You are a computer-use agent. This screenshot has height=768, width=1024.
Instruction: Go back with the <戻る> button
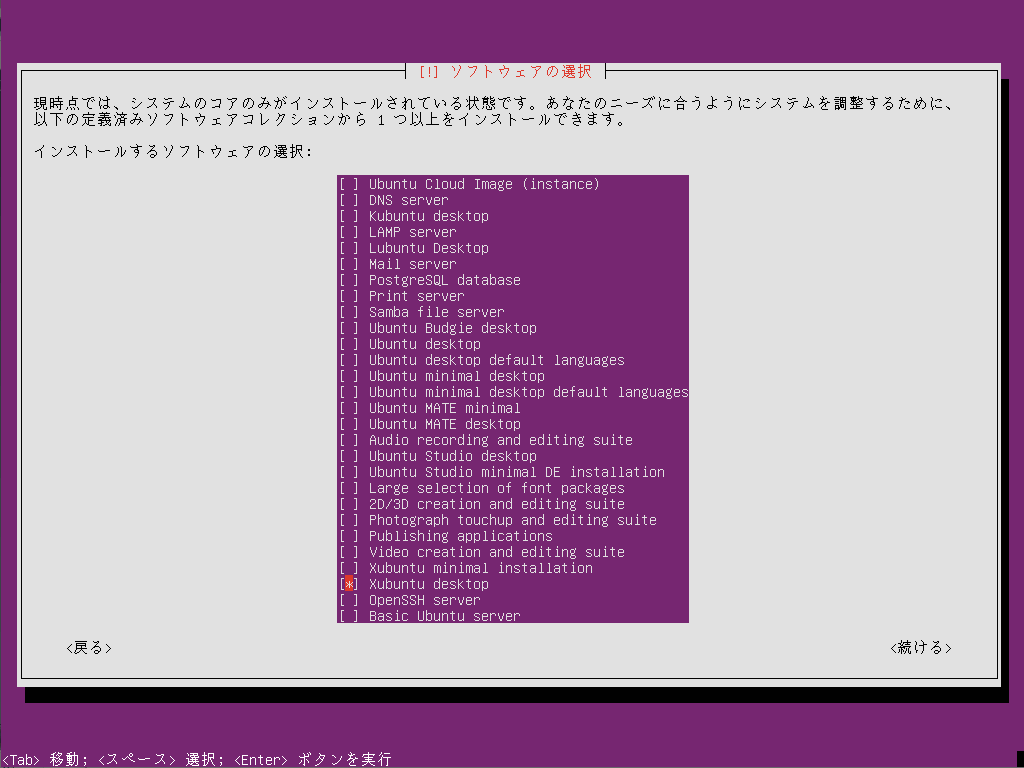(89, 648)
